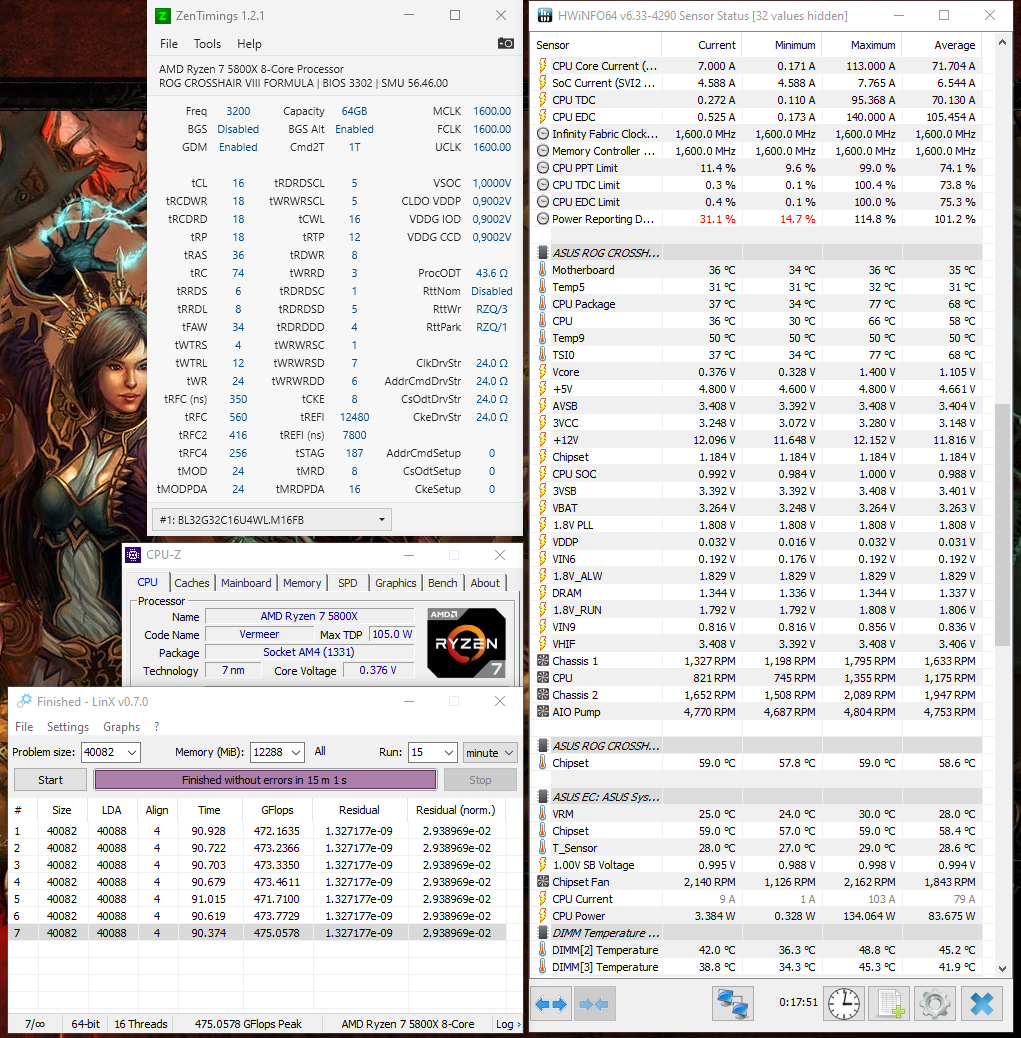Switch to CPU-Z Bench tab
The image size is (1021, 1038).
point(442,583)
